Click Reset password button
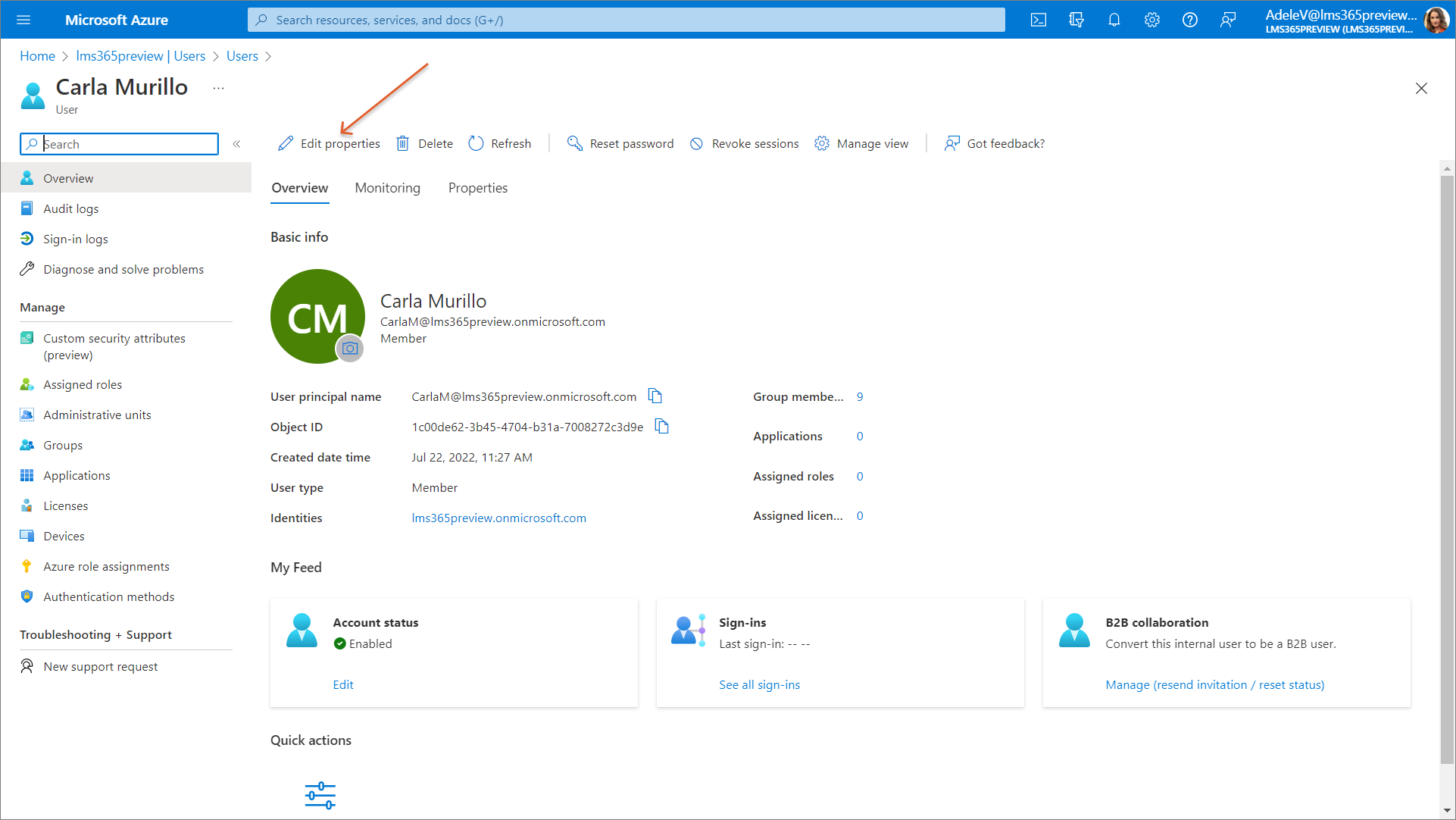 tap(620, 144)
